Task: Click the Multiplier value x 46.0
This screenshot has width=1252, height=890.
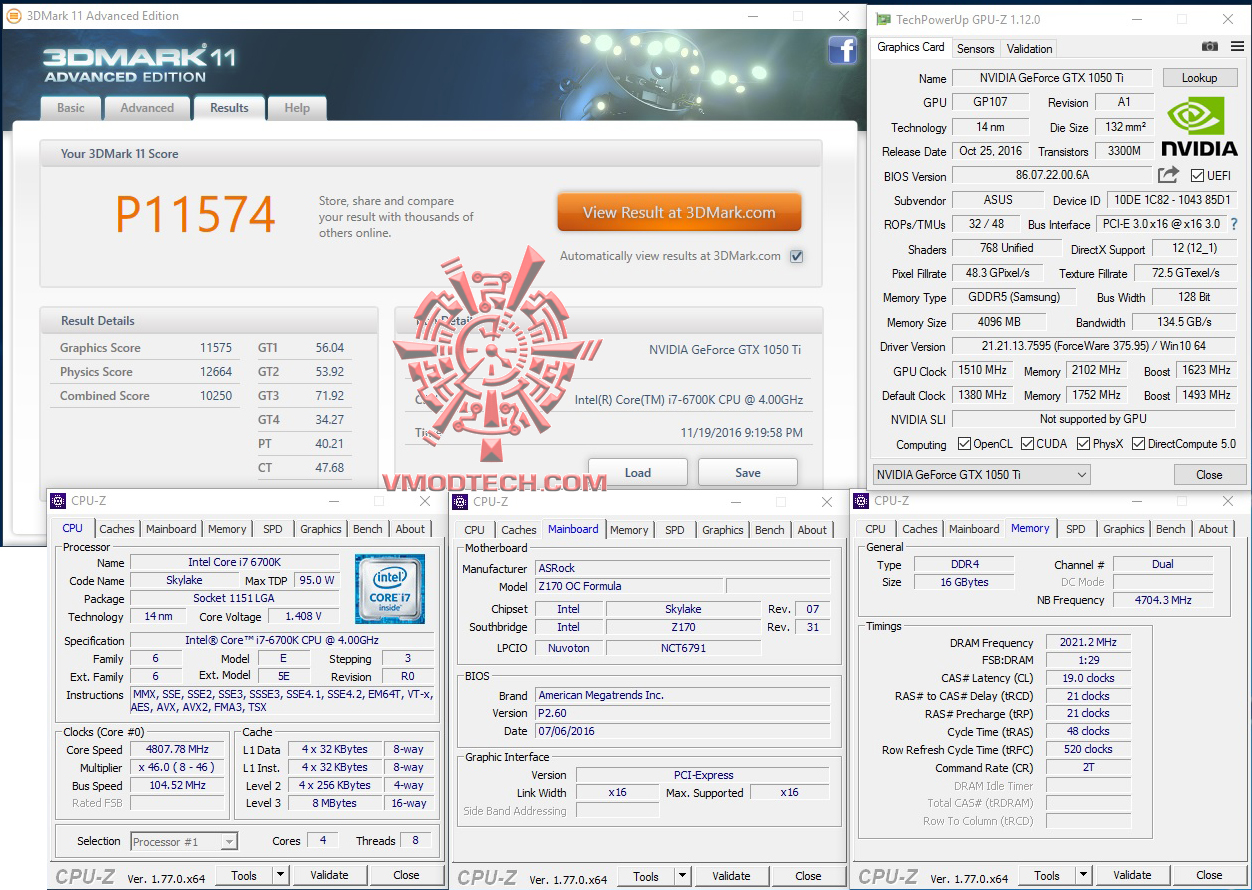Action: [x=178, y=768]
